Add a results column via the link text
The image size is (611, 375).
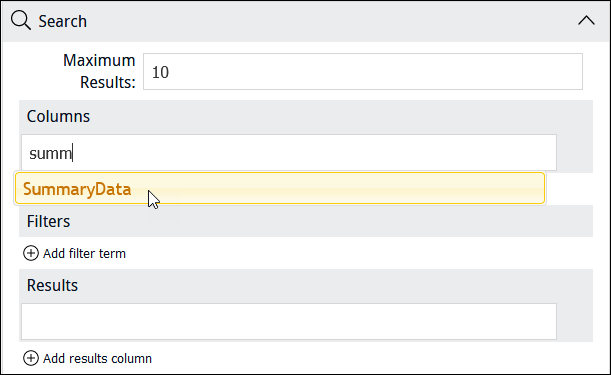tap(97, 358)
